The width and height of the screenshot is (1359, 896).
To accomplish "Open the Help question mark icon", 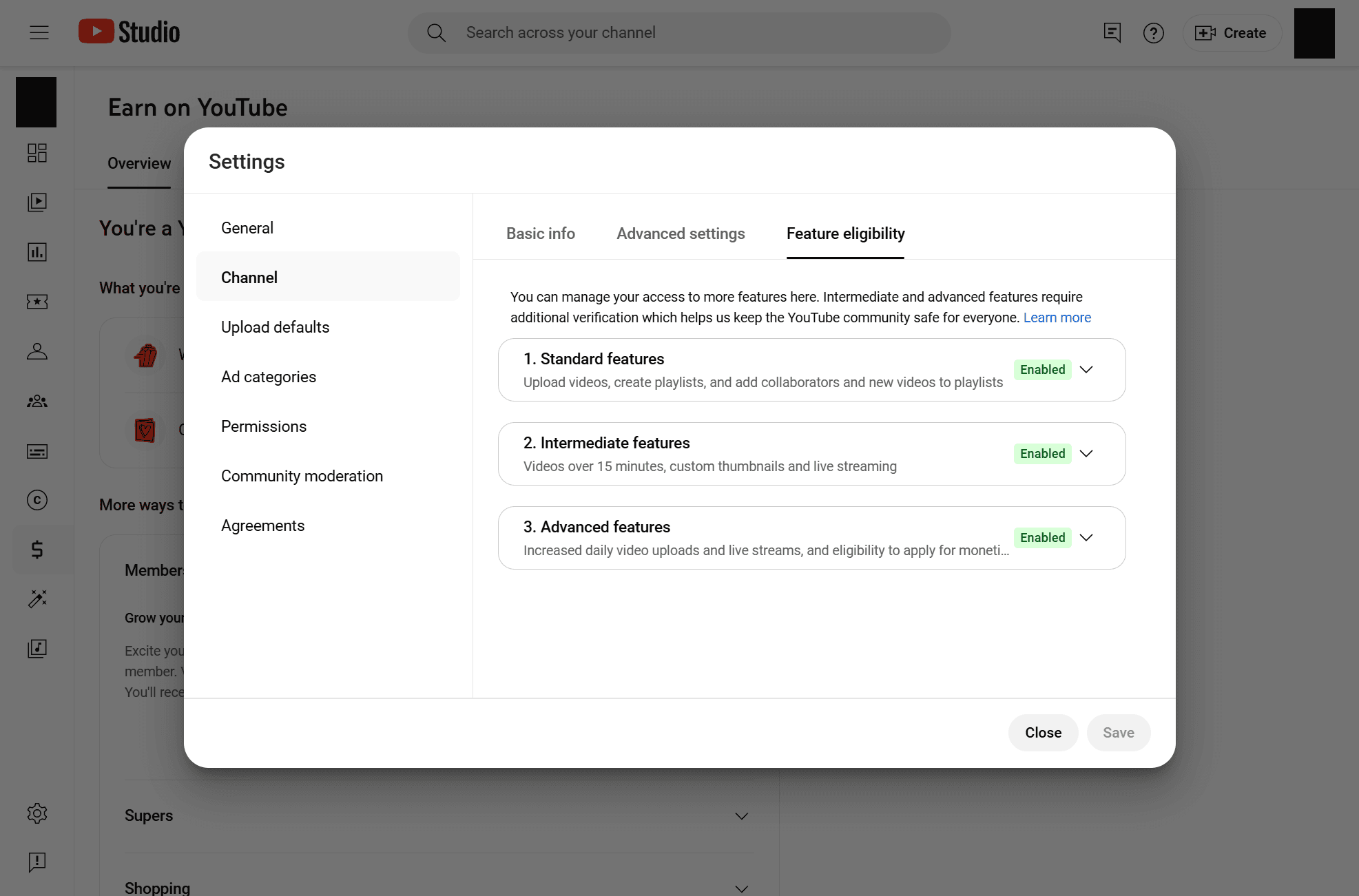I will coord(1153,32).
